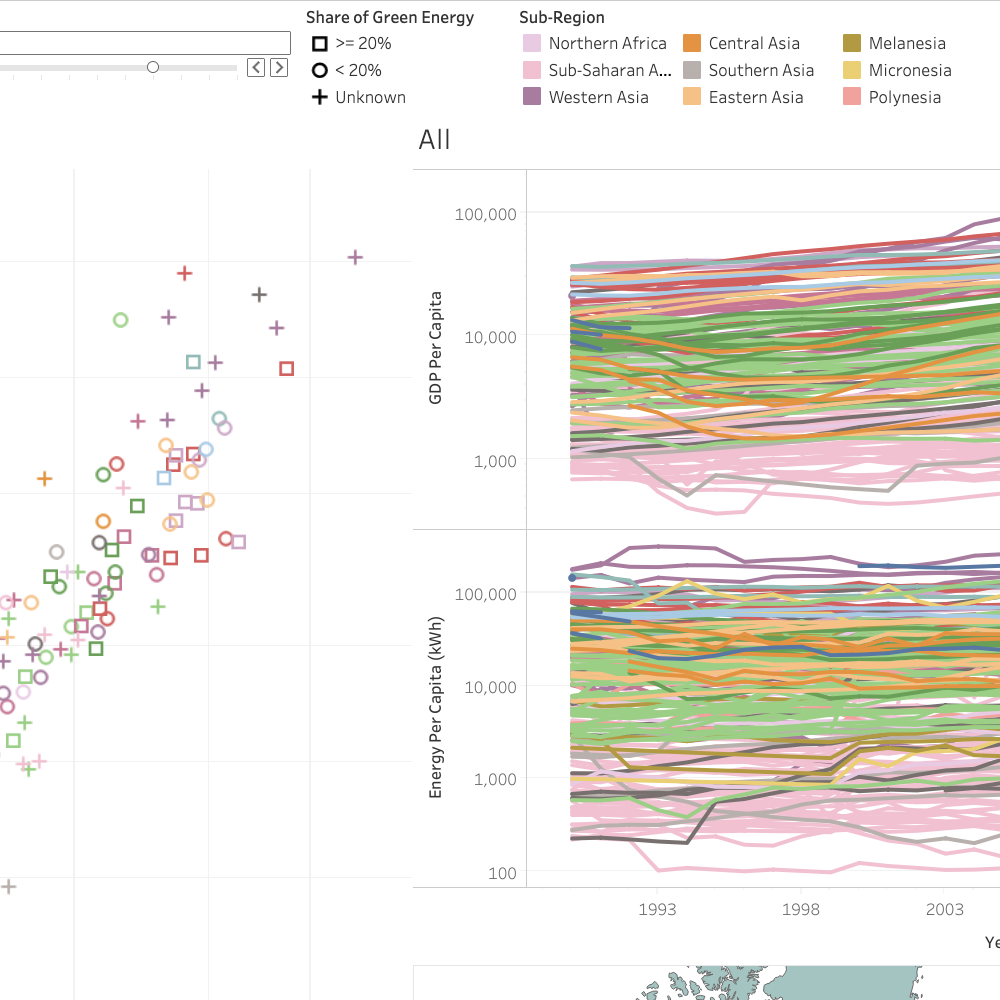Viewport: 1000px width, 1000px height.
Task: Select the lone orange plus scatter mark
Action: (44, 478)
